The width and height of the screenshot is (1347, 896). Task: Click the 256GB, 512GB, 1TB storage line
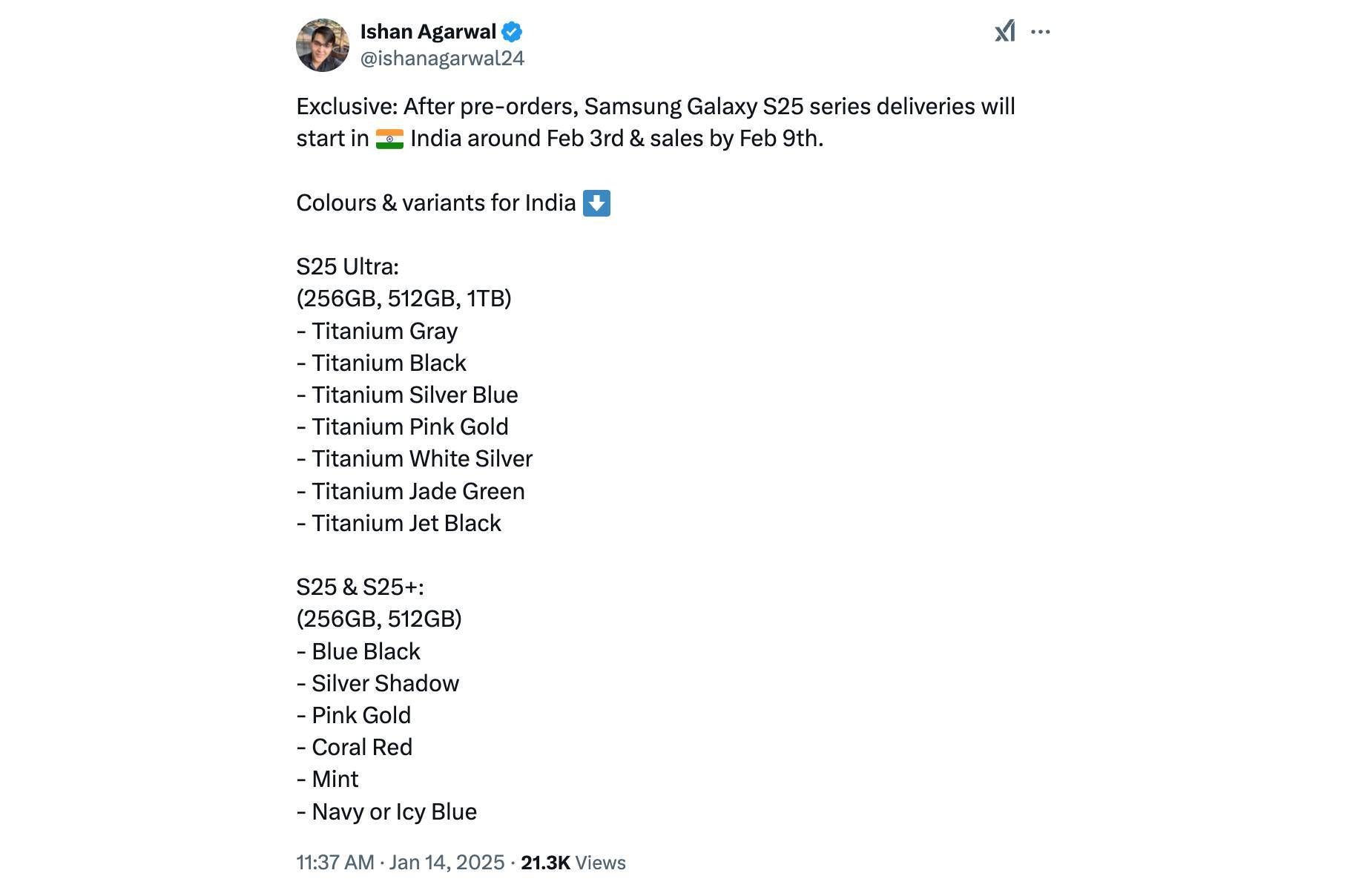pos(404,298)
